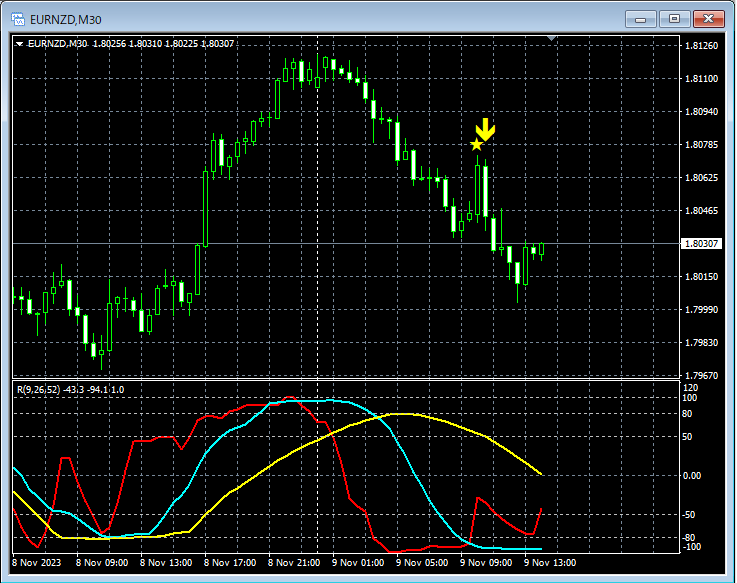
Task: Click price scale value 1.80150
Action: click(x=701, y=276)
